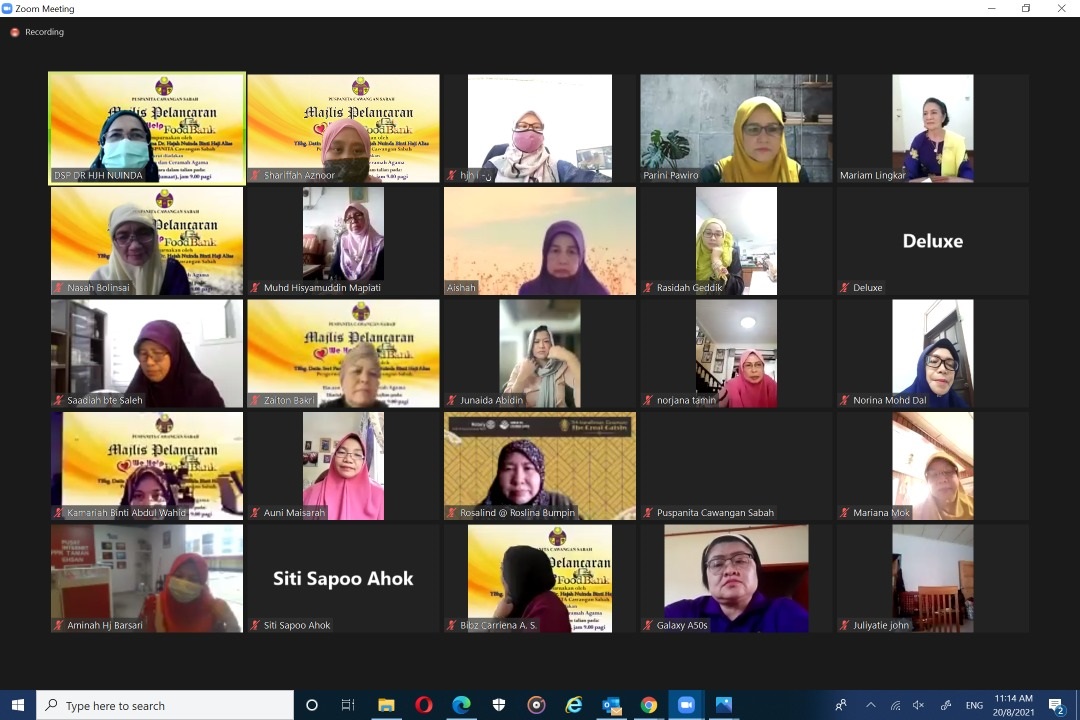
Task: Click the Cortana circle button
Action: pos(311,705)
